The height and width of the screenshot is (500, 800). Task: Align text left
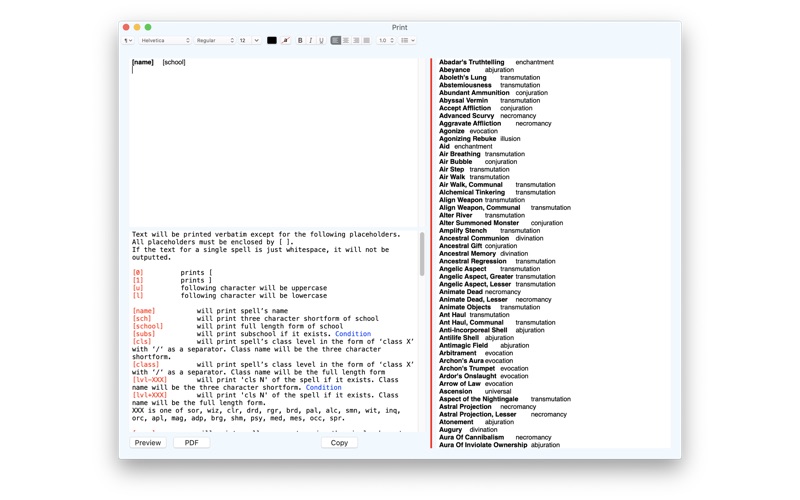[x=335, y=40]
